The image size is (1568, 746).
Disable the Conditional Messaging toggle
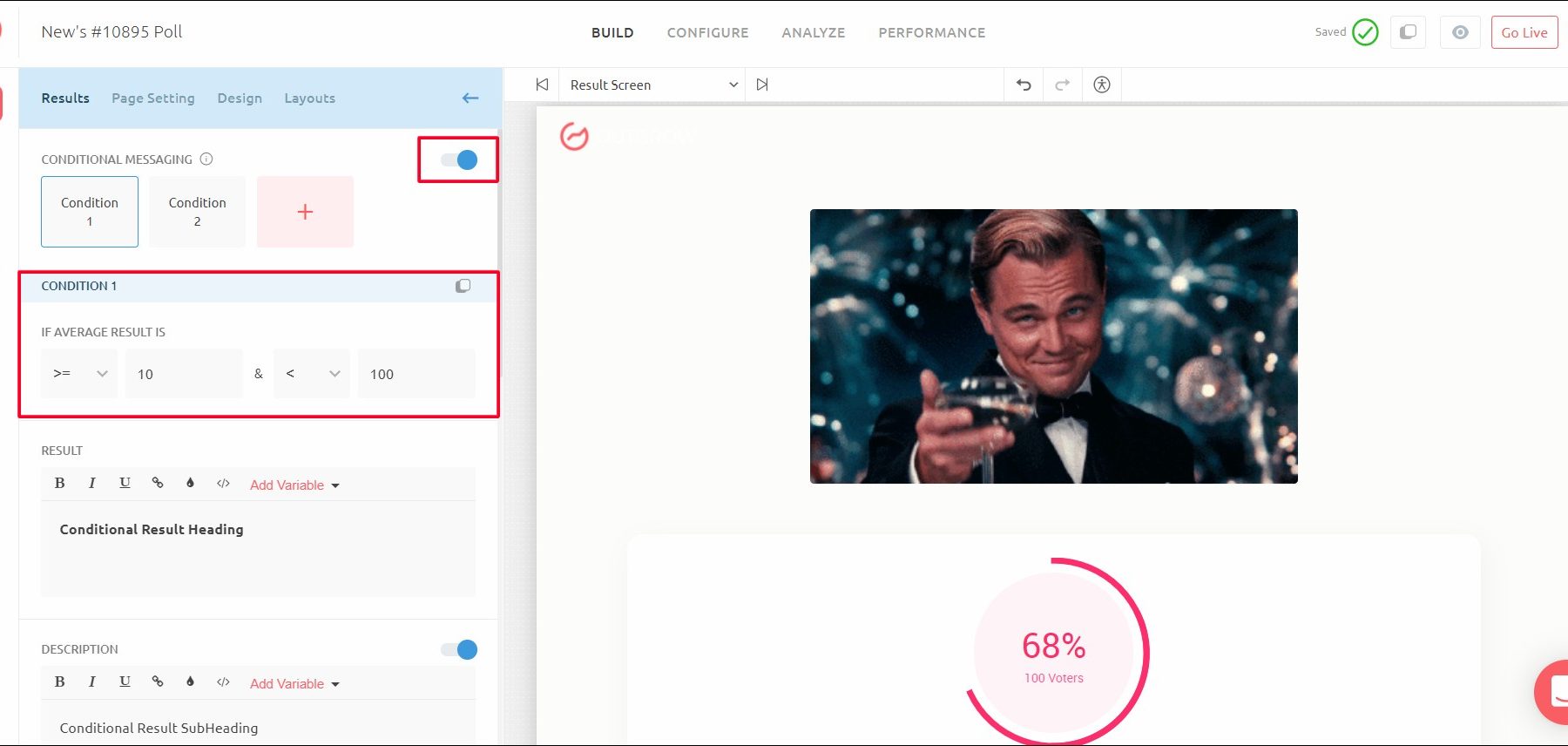click(x=459, y=159)
